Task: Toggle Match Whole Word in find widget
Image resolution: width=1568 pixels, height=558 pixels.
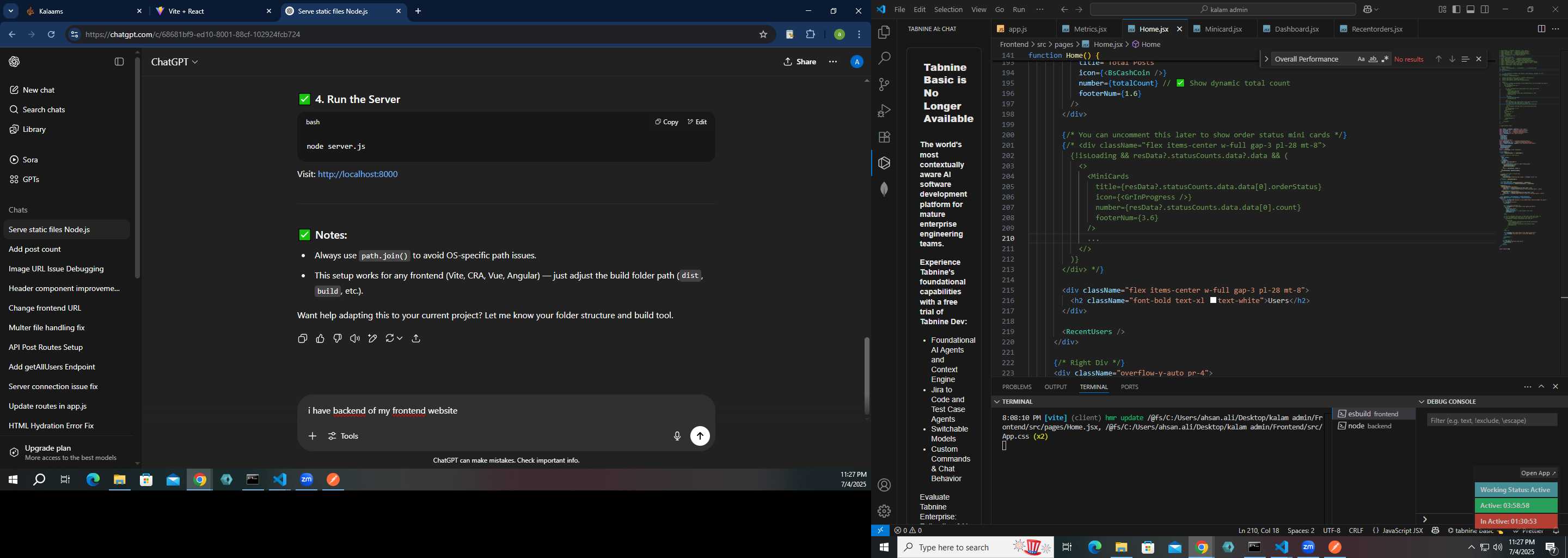Action: coord(1373,59)
